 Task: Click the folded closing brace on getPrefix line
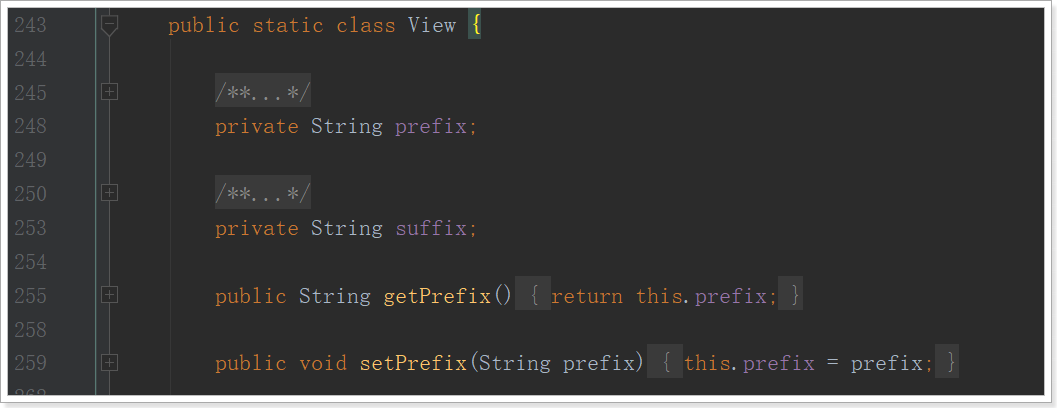[x=790, y=294]
